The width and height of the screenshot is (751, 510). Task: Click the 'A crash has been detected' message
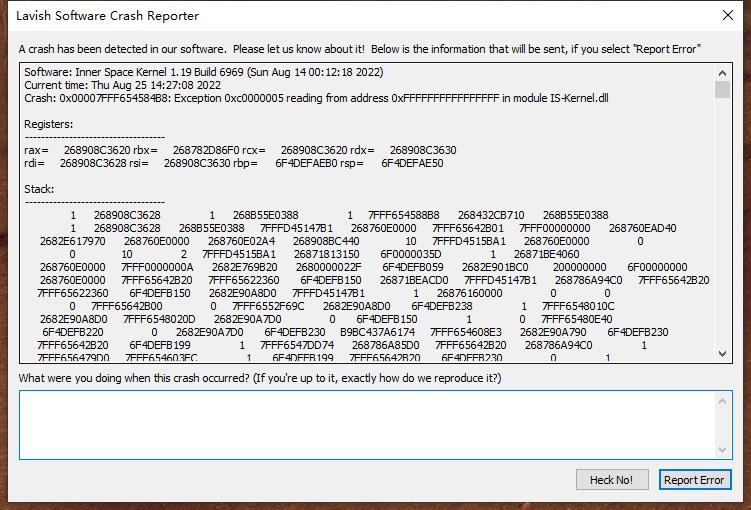point(360,49)
